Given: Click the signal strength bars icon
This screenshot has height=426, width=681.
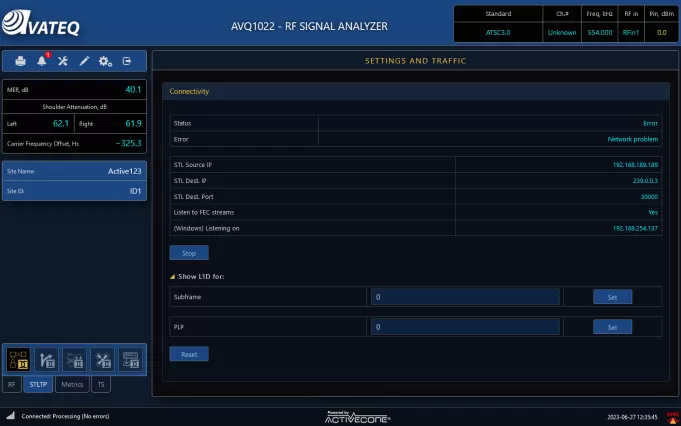Looking at the screenshot, I should pos(10,416).
